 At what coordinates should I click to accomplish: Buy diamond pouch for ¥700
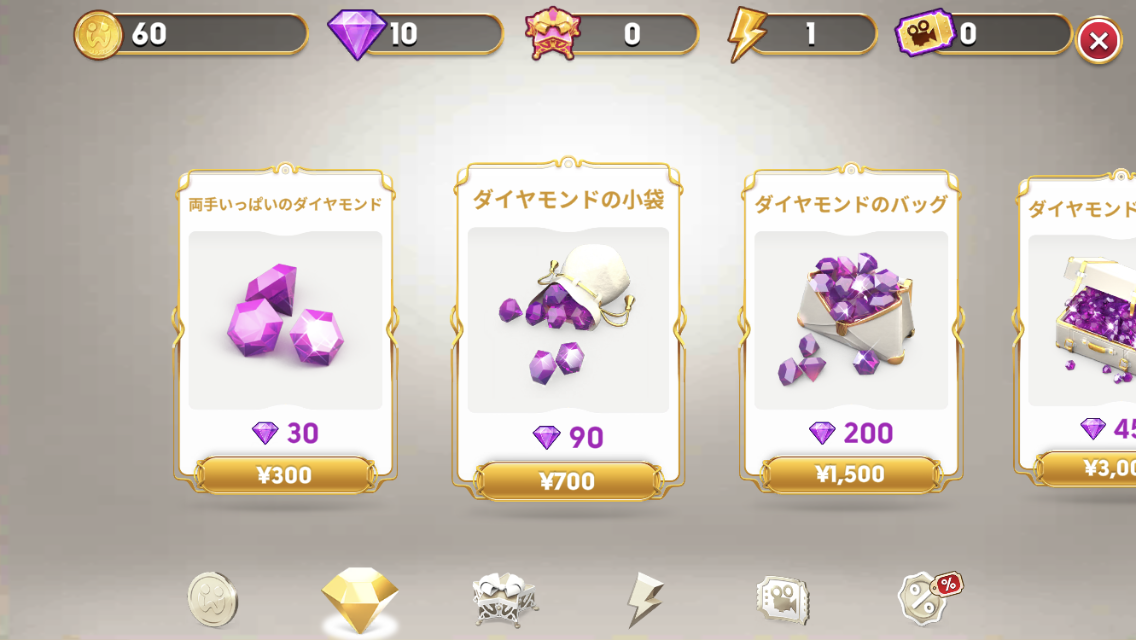[x=568, y=481]
